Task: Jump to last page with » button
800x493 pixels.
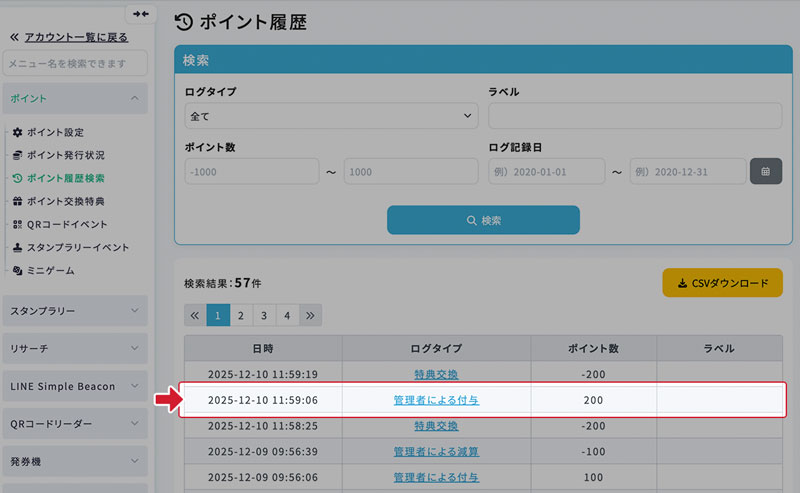Action: click(x=310, y=315)
